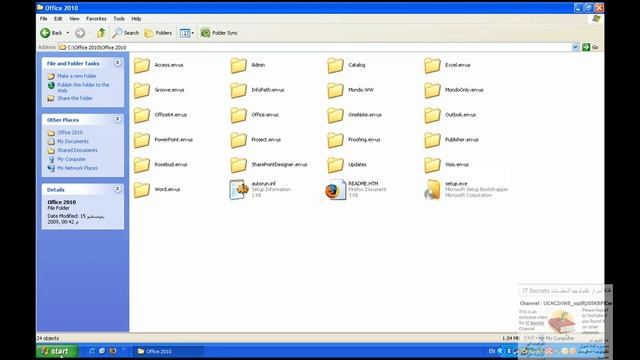Select the README.HTM Firefox document icon

click(x=336, y=190)
